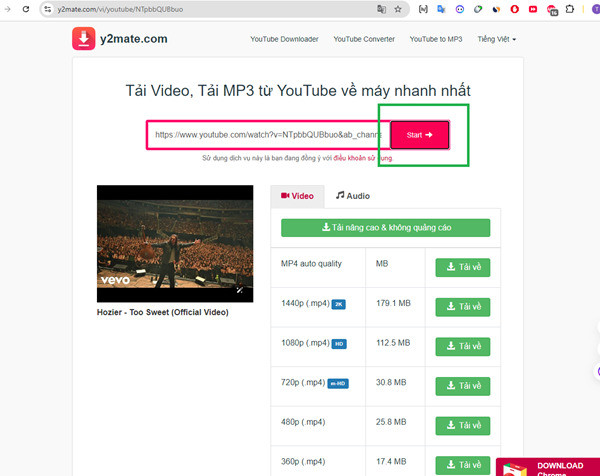Open the YouTube Converter menu link
Screen dimensions: 600x476
coord(364,39)
